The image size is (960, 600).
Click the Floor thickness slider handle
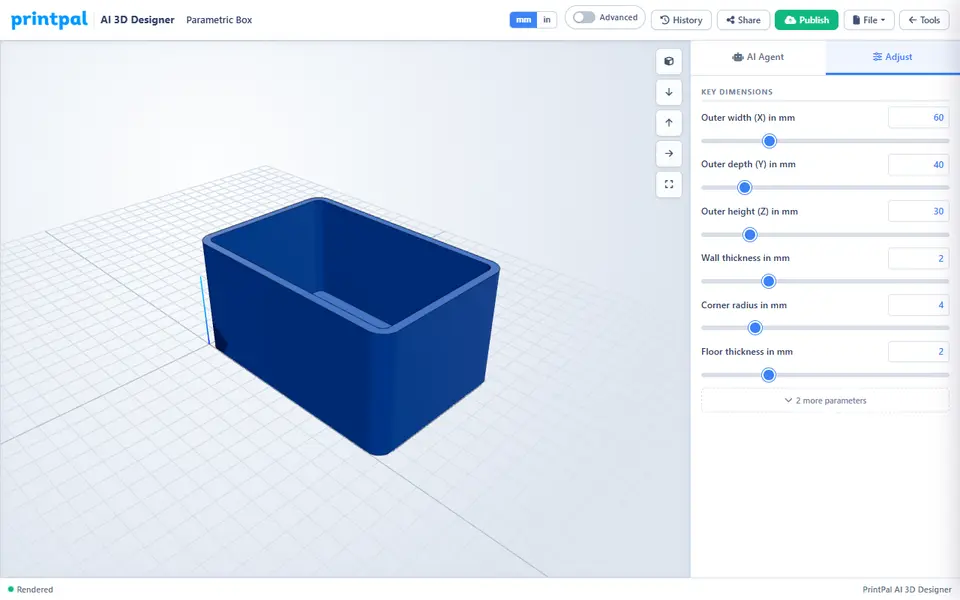(768, 375)
